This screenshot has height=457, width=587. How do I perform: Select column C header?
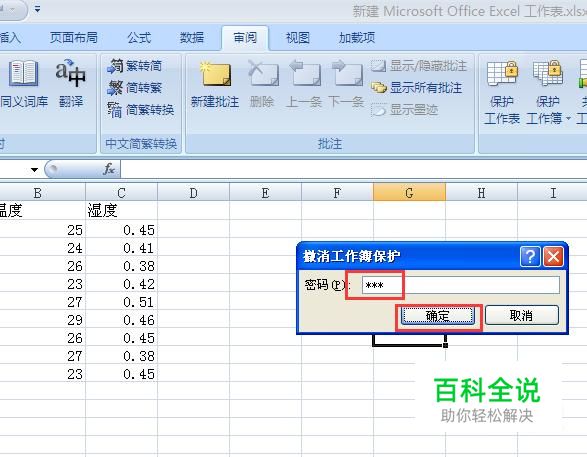click(x=121, y=193)
